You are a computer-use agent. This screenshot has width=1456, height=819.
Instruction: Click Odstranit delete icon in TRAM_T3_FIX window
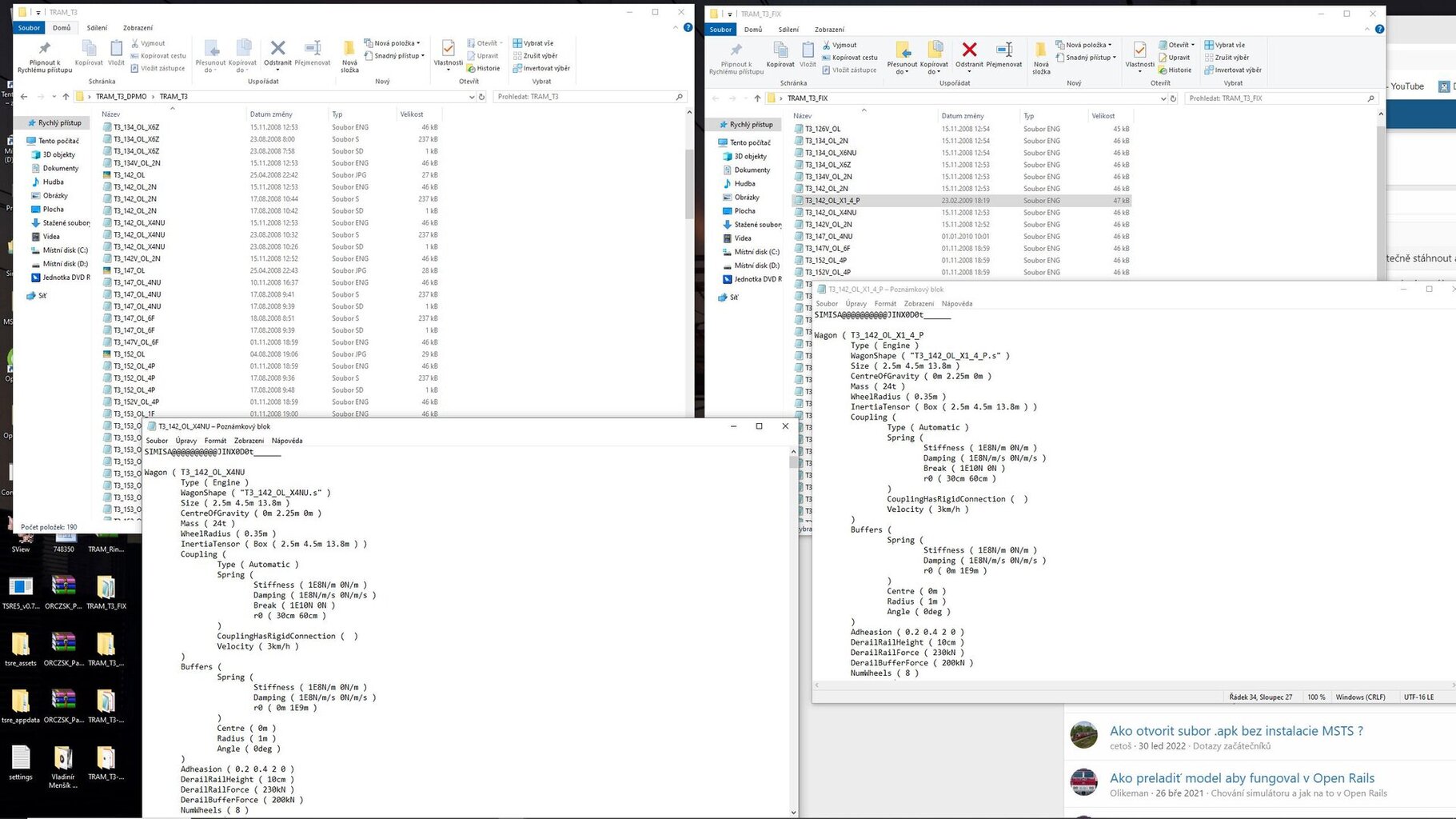(969, 53)
